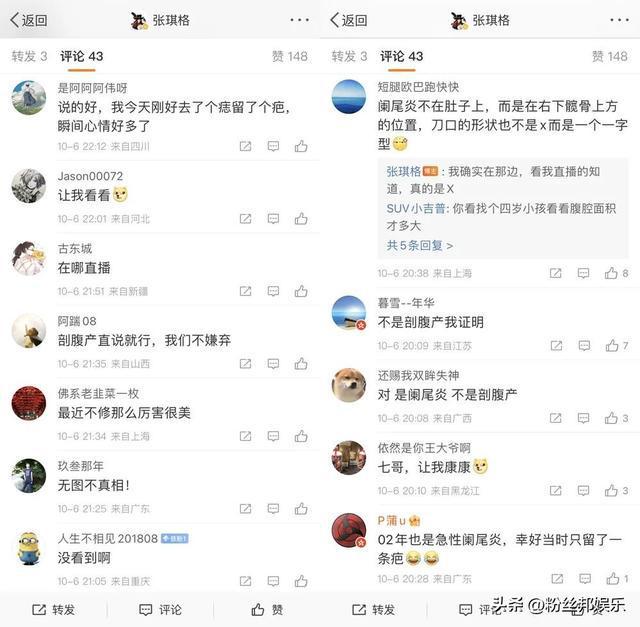Like the post using bottom 赞 button
This screenshot has height=627, width=640.
click(x=267, y=610)
